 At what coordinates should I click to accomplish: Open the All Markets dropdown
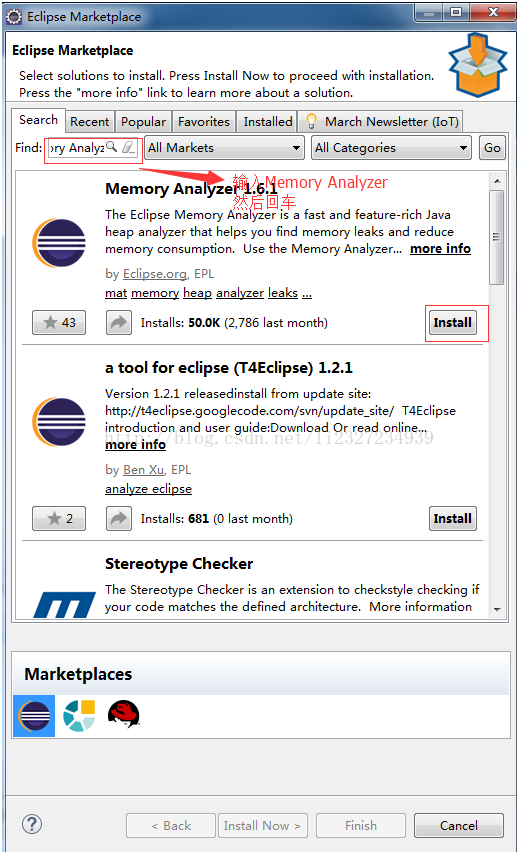224,148
